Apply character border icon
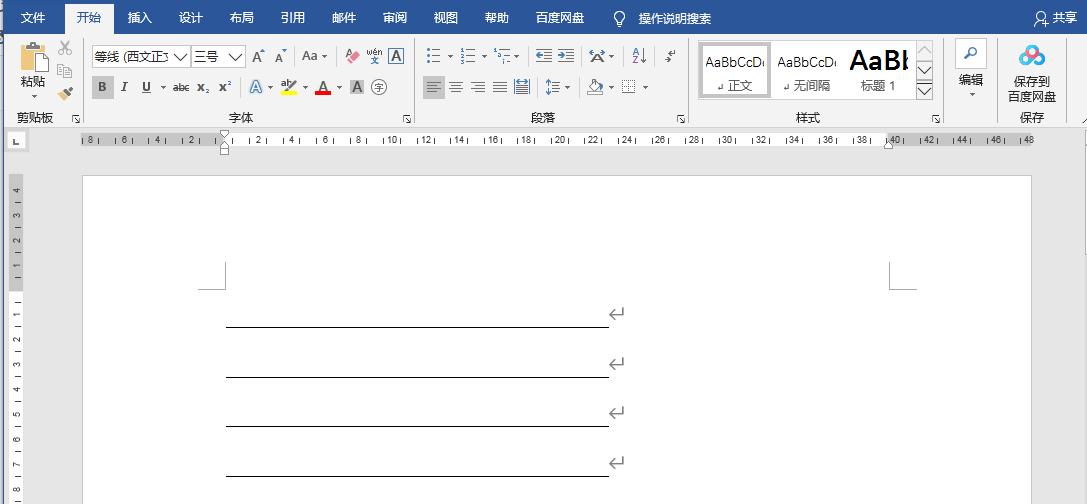This screenshot has width=1087, height=504. click(x=396, y=56)
